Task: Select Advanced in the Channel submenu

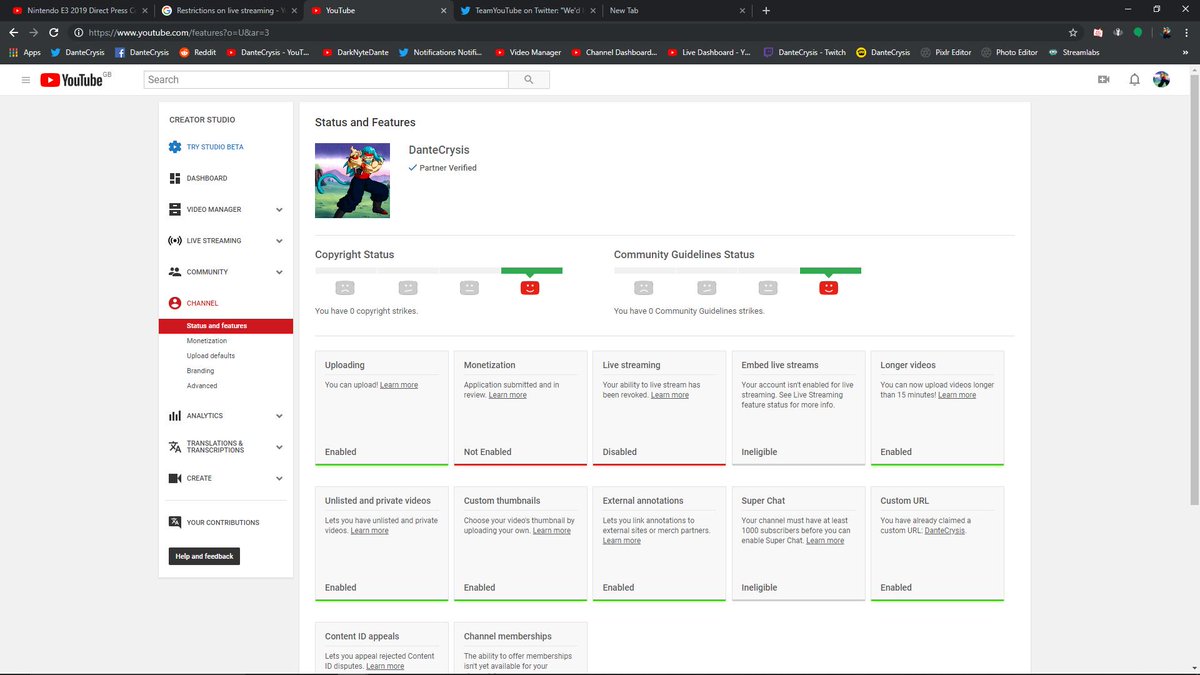Action: point(202,386)
